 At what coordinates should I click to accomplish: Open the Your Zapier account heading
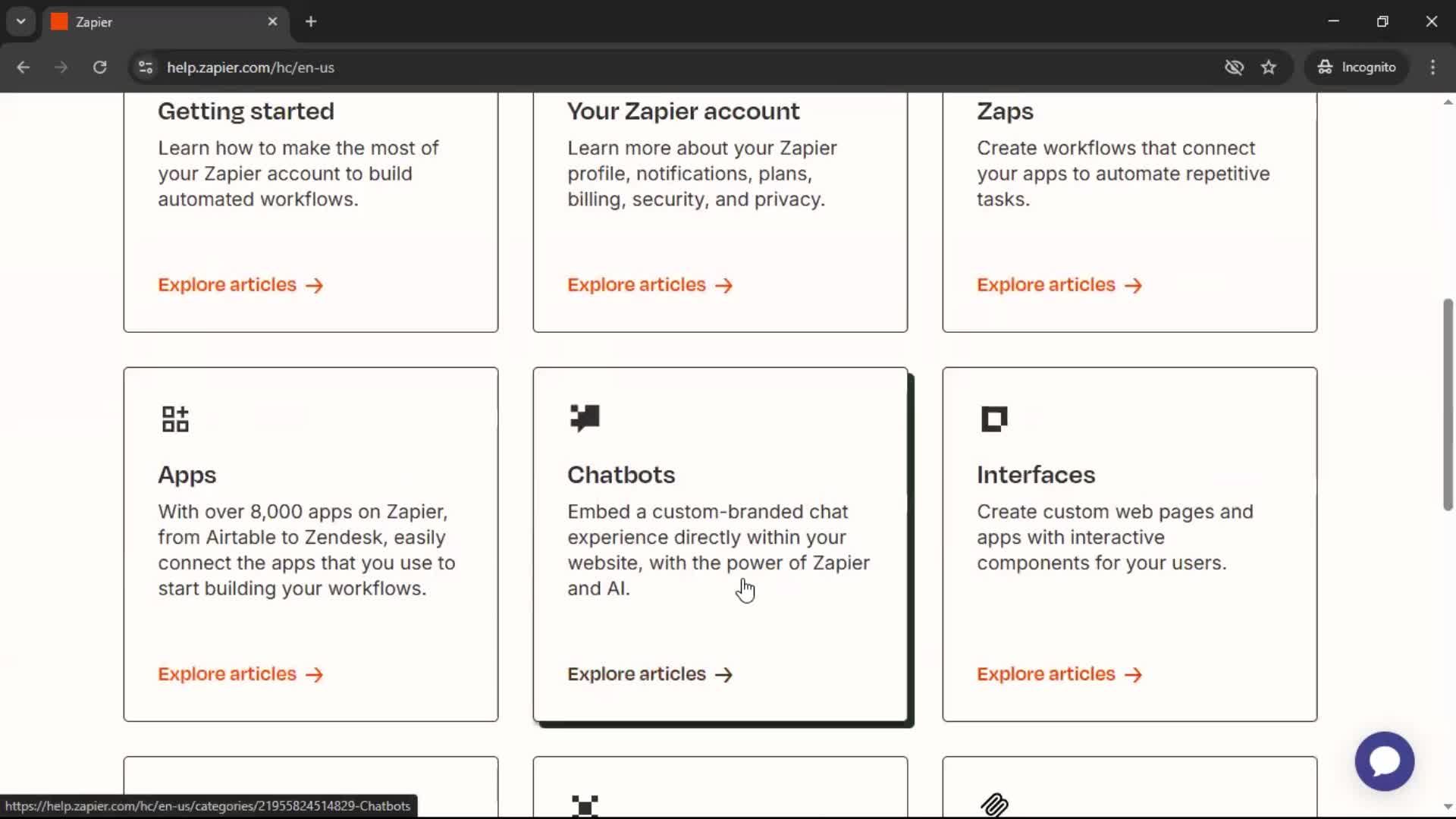(x=683, y=111)
